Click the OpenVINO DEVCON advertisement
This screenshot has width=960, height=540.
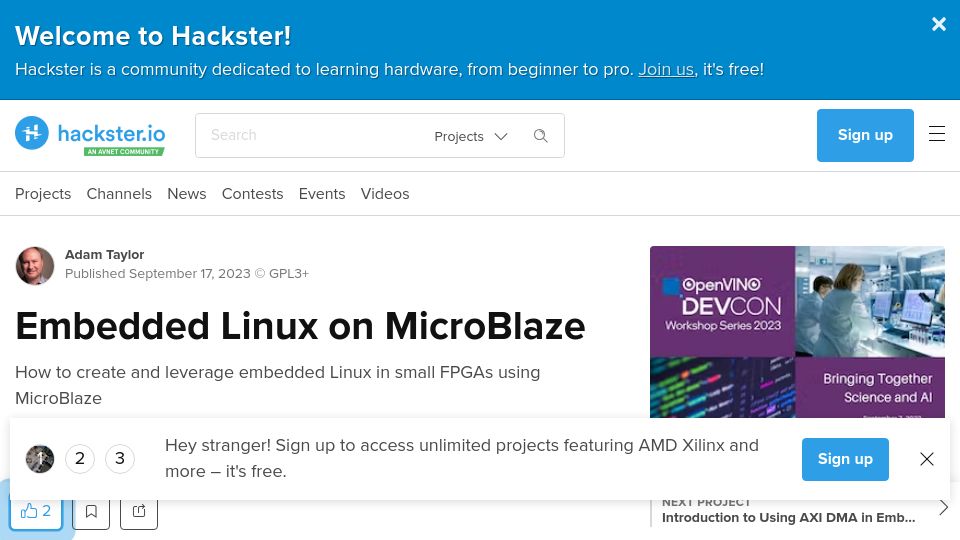click(x=797, y=332)
